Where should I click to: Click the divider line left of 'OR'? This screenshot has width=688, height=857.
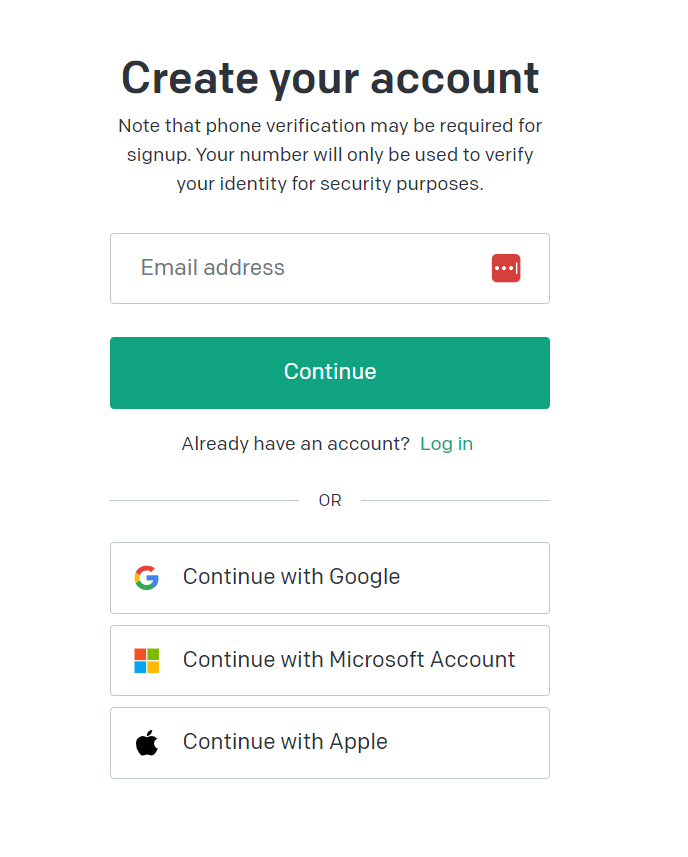pos(204,500)
